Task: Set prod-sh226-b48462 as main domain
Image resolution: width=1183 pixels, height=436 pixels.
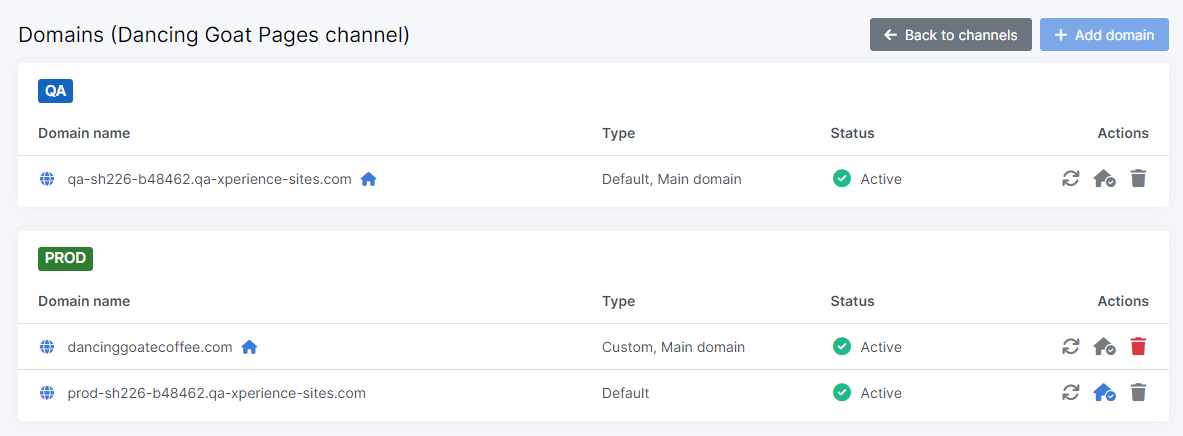Action: pyautogui.click(x=1104, y=393)
